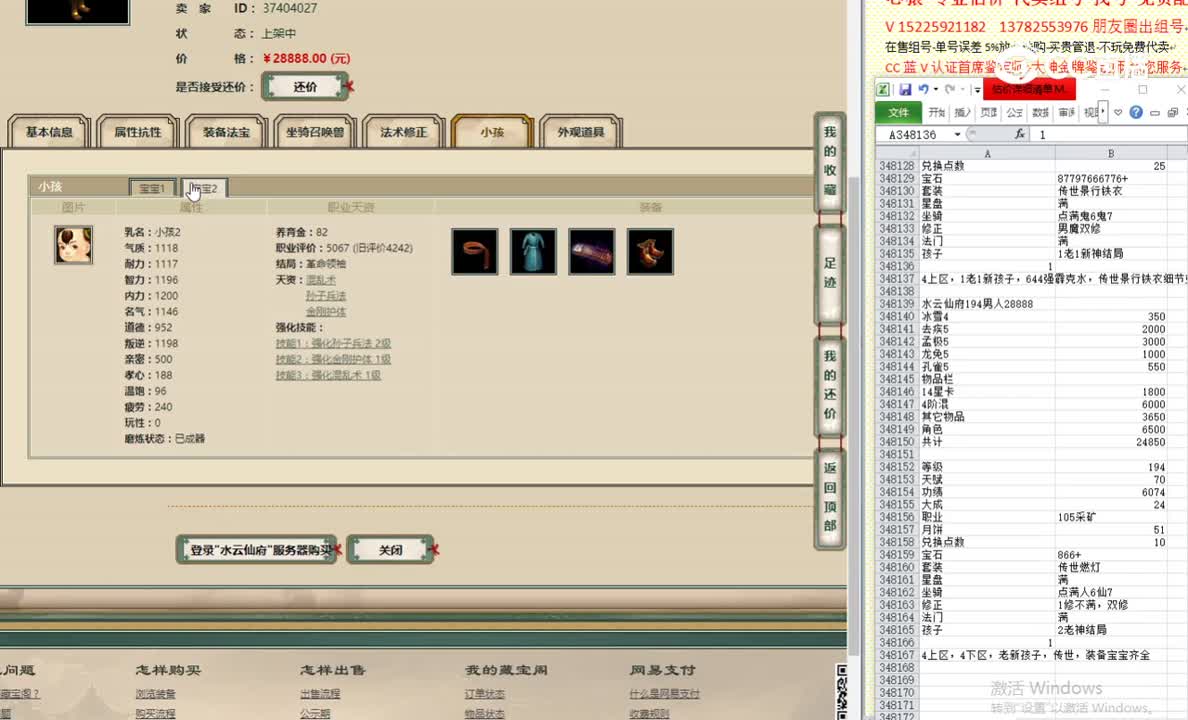Open Quick Access Toolbar customize dropdown
The image size is (1188, 720).
coord(977,90)
